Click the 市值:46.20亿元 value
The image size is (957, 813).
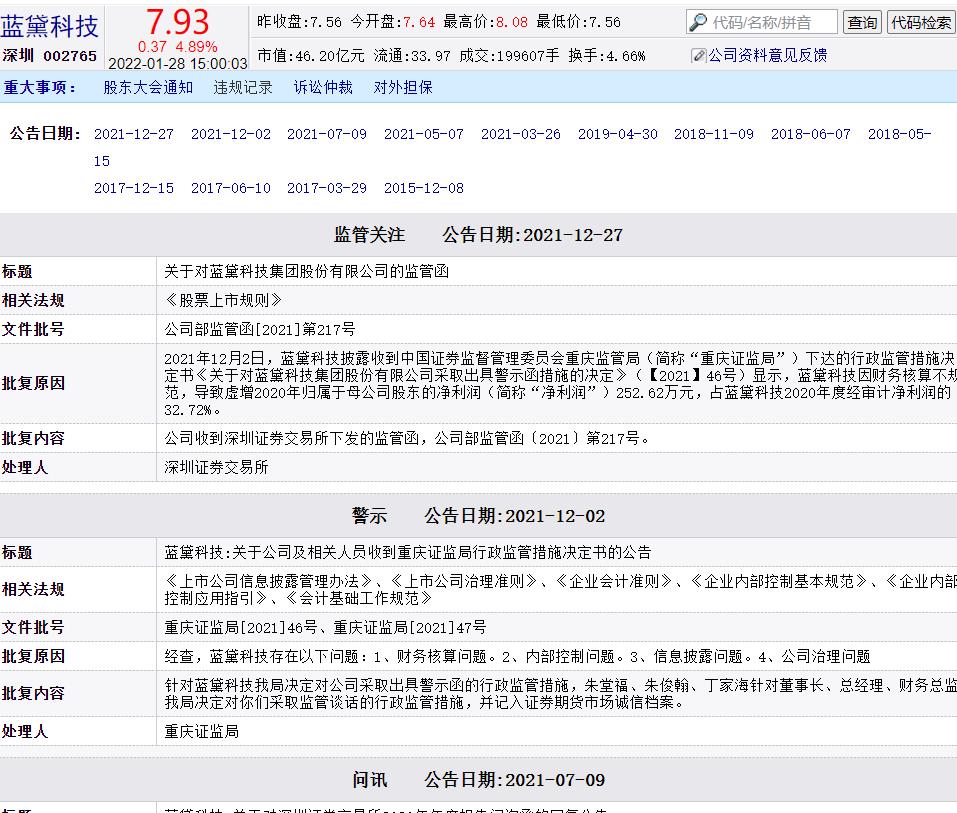coord(311,56)
